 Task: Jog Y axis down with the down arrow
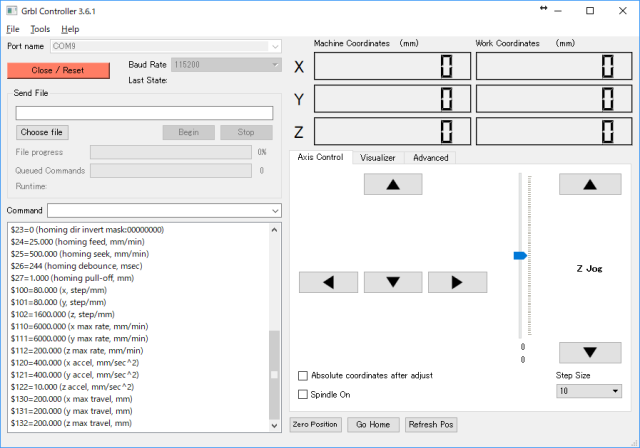[393, 282]
